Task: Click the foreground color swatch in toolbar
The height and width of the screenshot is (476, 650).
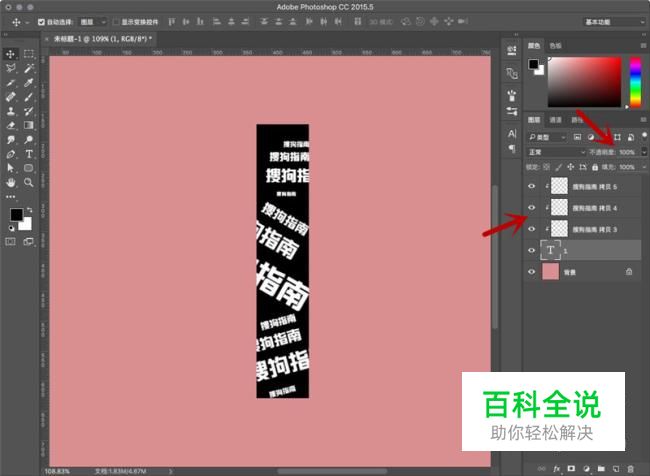Action: 17,214
